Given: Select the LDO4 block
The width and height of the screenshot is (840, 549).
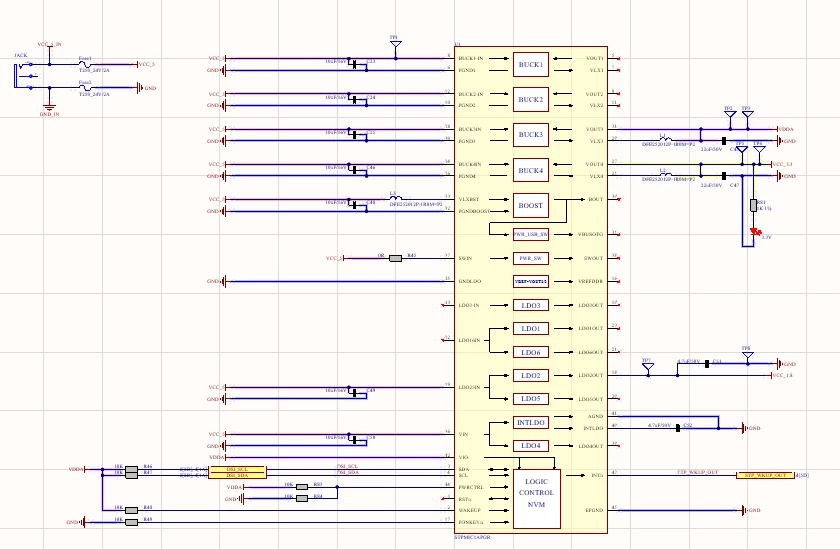Looking at the screenshot, I should coord(530,446).
